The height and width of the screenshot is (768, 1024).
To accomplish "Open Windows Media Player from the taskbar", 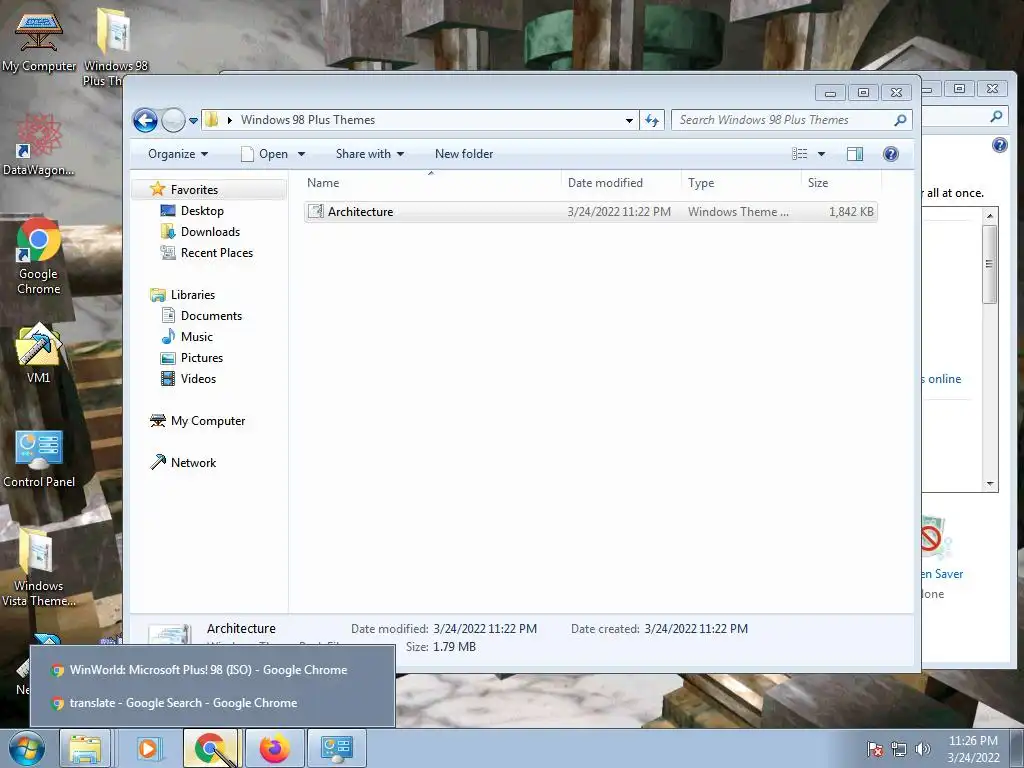I will (148, 749).
